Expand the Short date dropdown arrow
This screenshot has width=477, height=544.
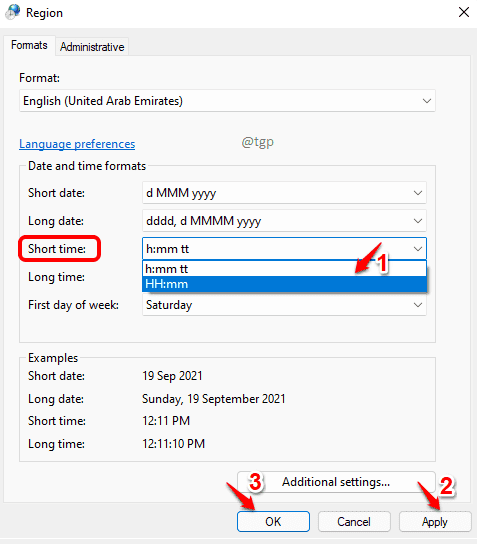[x=418, y=193]
